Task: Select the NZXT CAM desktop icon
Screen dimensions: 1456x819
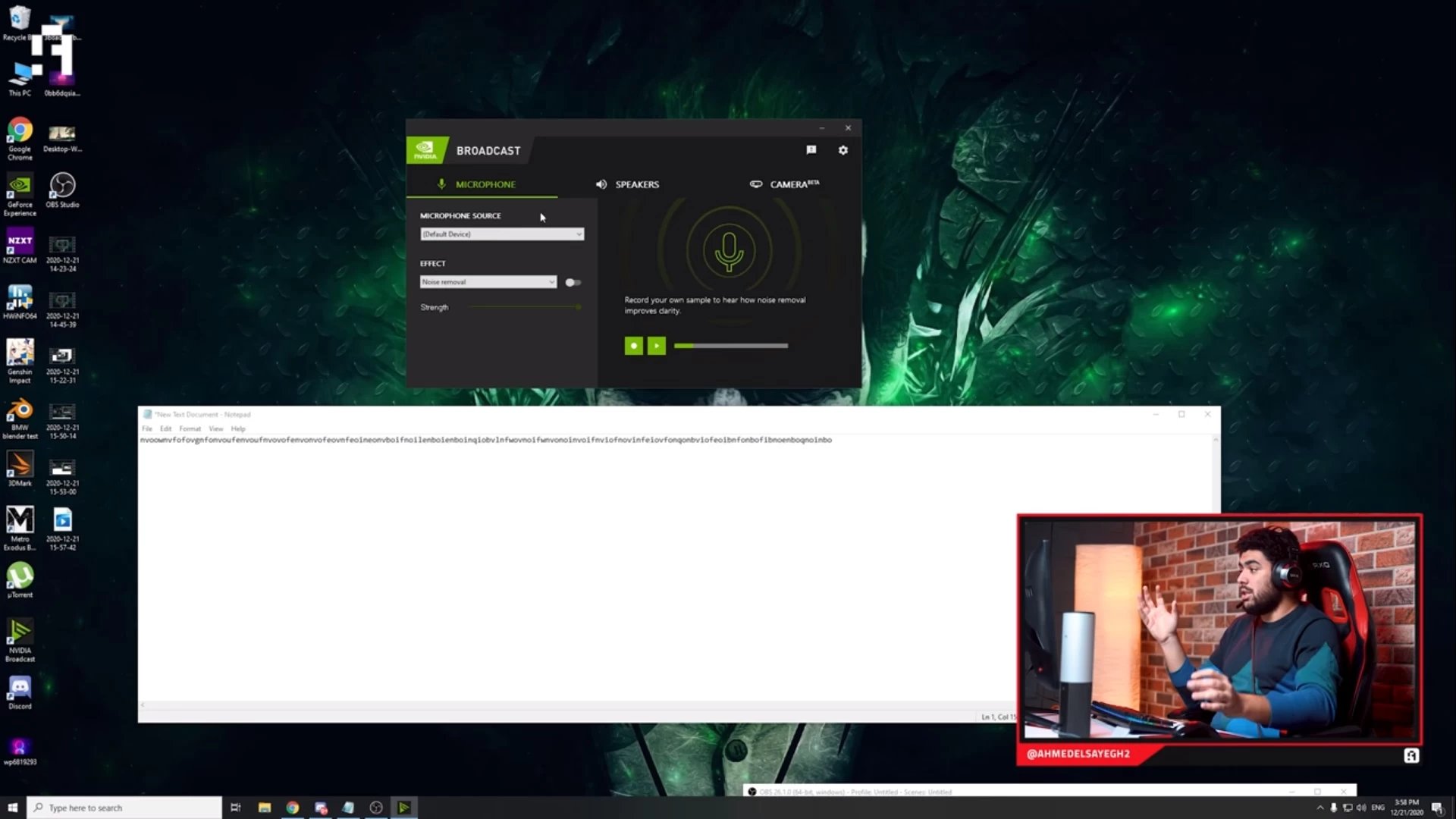Action: 20,246
